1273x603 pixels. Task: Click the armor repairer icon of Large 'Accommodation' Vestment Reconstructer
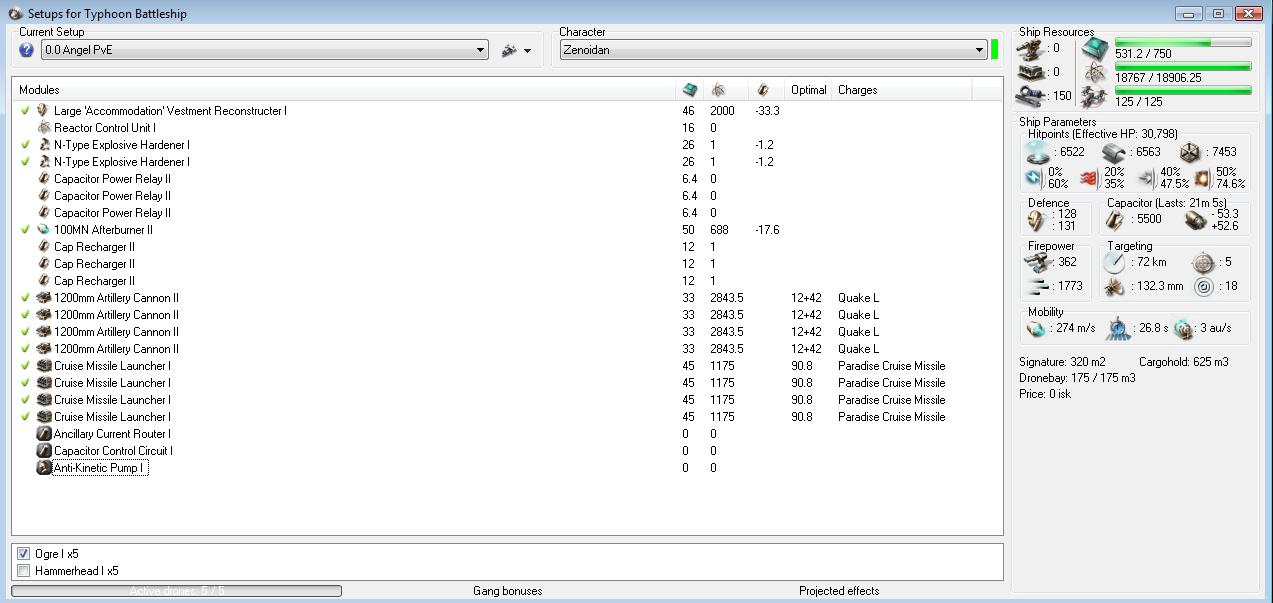43,111
